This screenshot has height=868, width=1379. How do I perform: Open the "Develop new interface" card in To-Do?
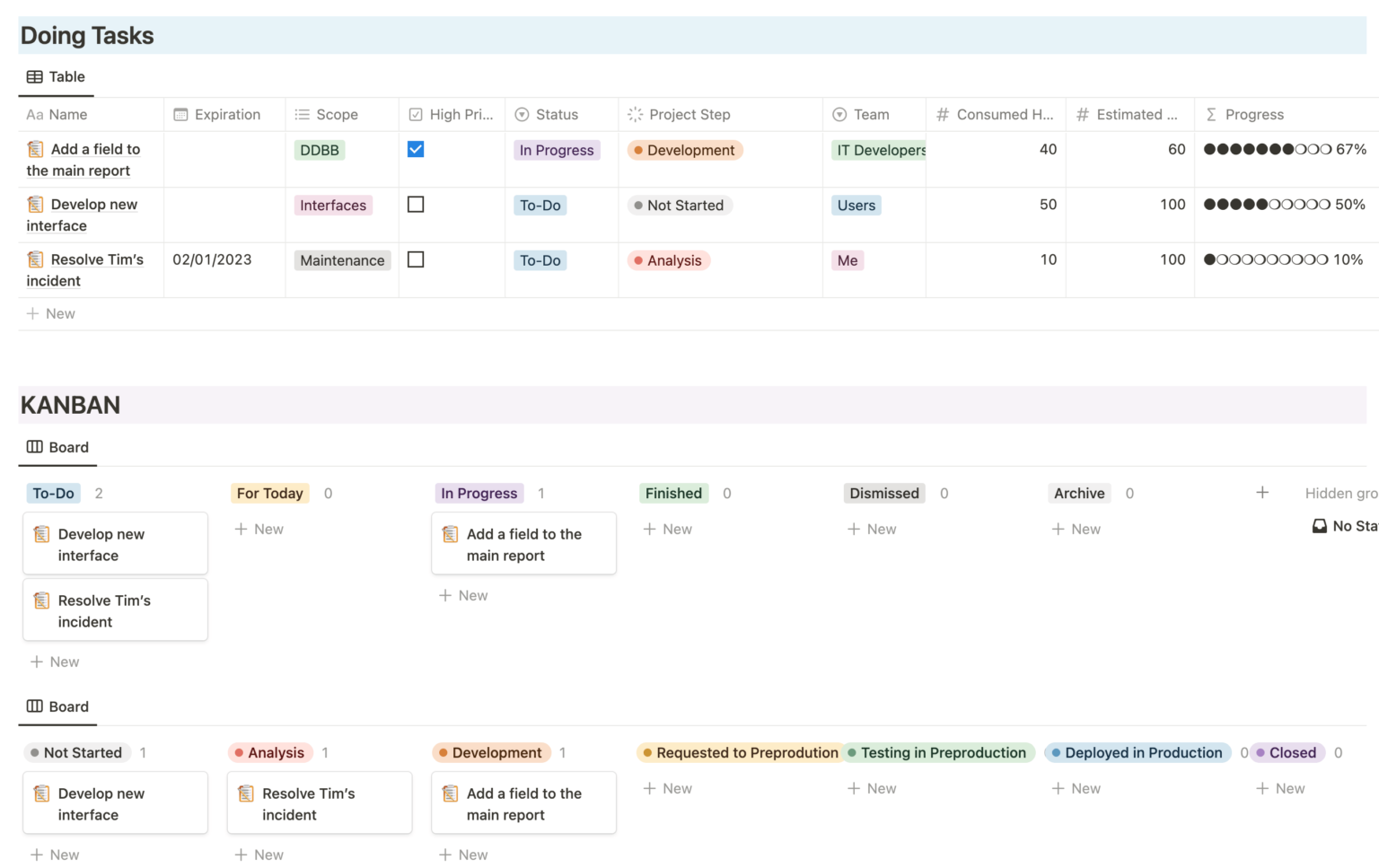coord(115,544)
